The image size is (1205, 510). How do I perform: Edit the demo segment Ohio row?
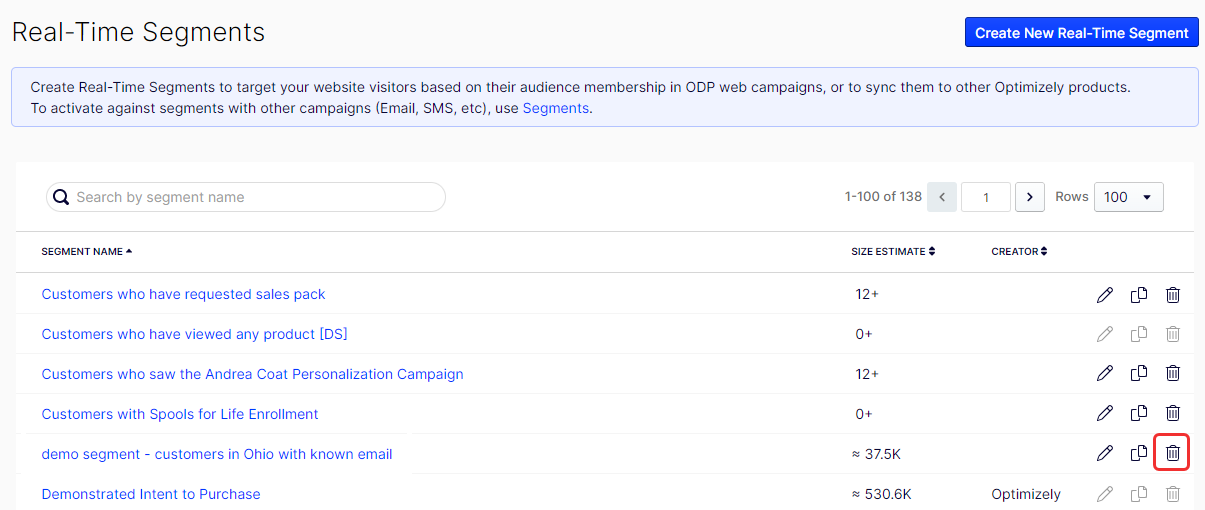(x=1104, y=453)
